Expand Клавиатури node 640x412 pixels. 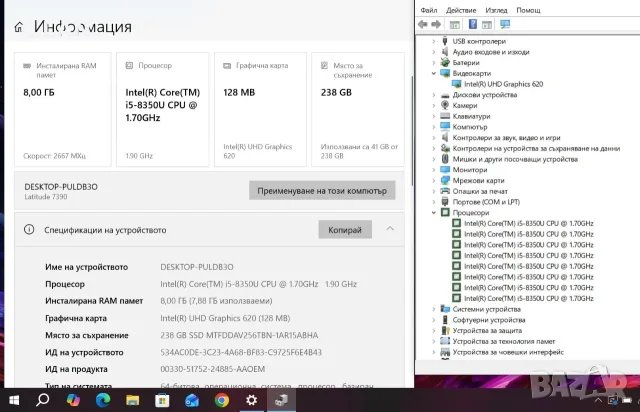[x=433, y=116]
